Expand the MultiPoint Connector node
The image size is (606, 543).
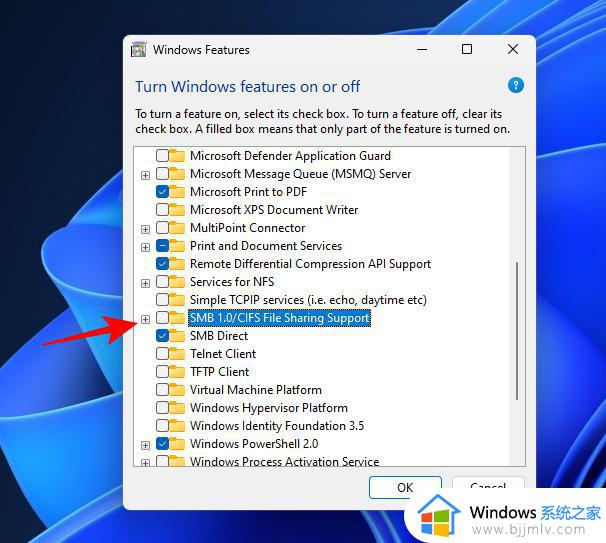click(x=145, y=229)
